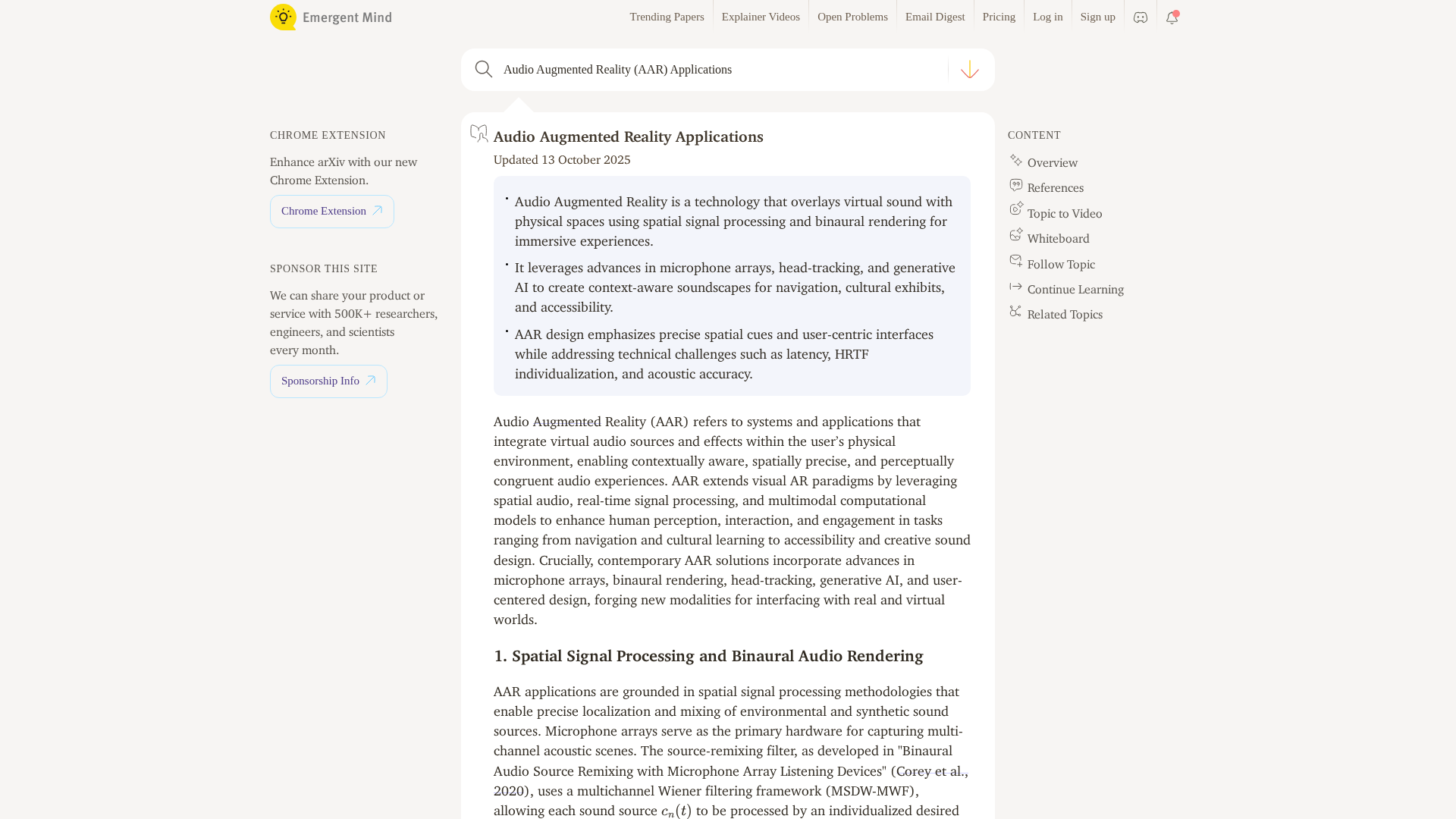Jump to Overview in content sidebar
Image resolution: width=1456 pixels, height=819 pixels.
tap(1052, 163)
